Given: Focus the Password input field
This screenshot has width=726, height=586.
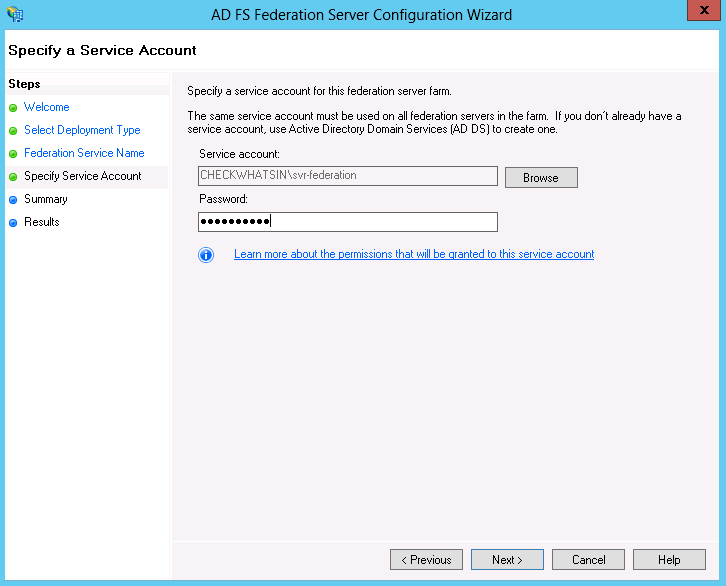Looking at the screenshot, I should (348, 222).
